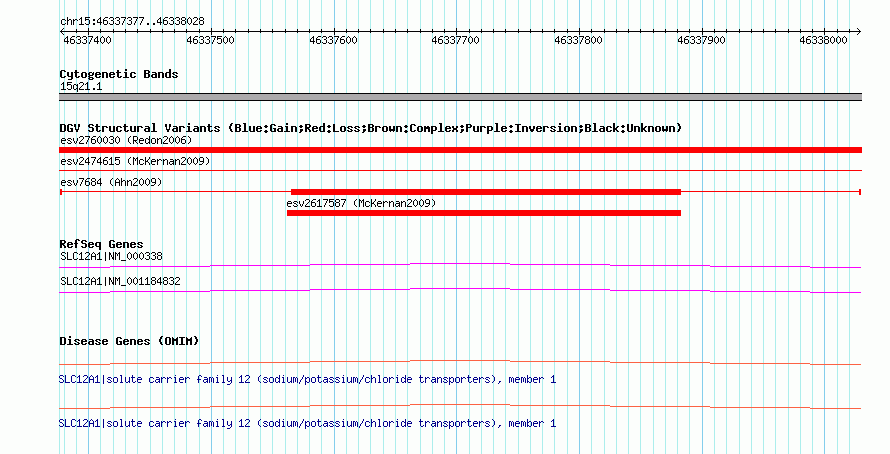Select the gray 15q21.1 cytogenetic band bar
Viewport: 890px width, 454px height.
(460, 97)
